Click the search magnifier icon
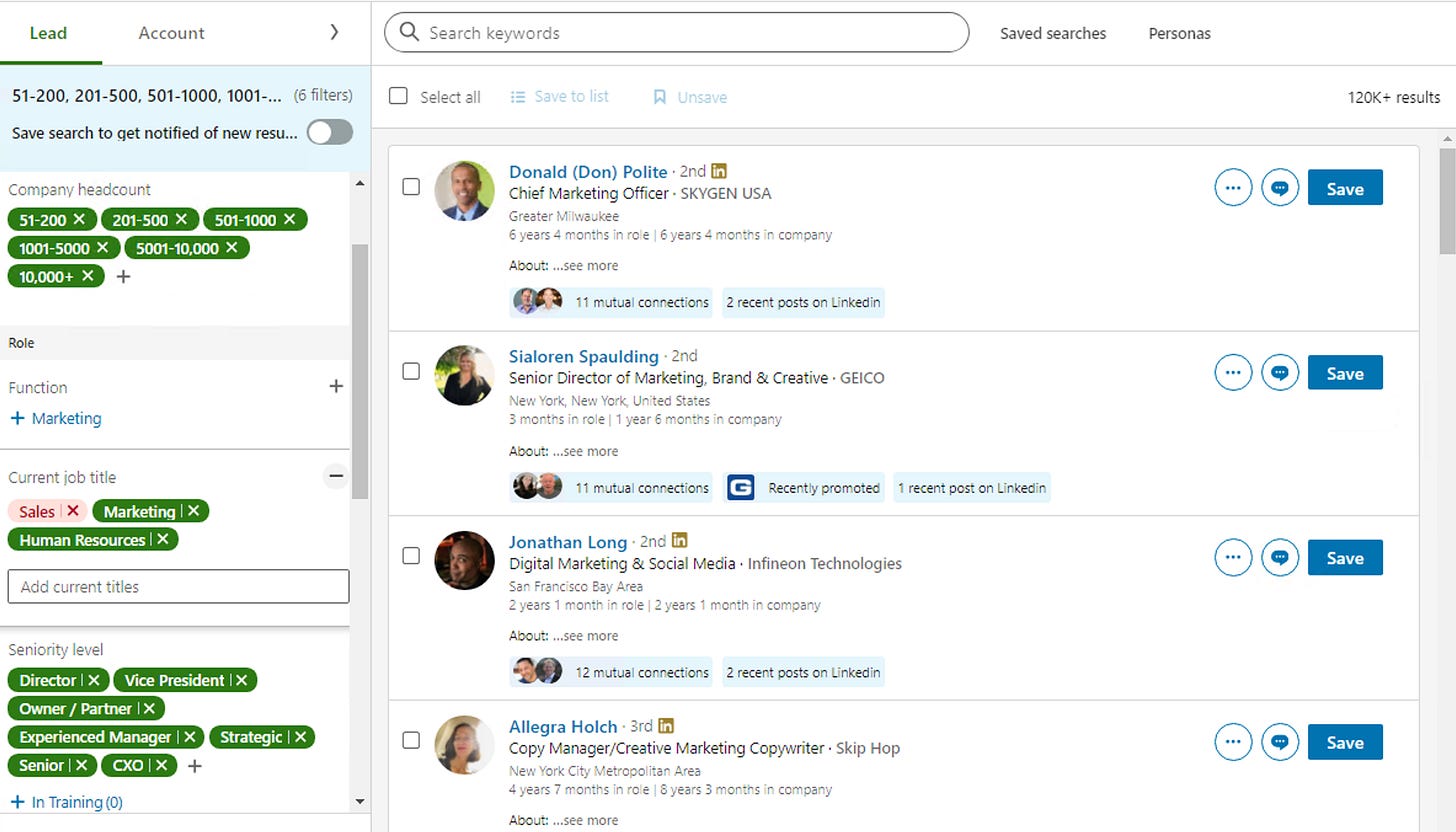Screen dimensions: 1456x832 (x=408, y=32)
